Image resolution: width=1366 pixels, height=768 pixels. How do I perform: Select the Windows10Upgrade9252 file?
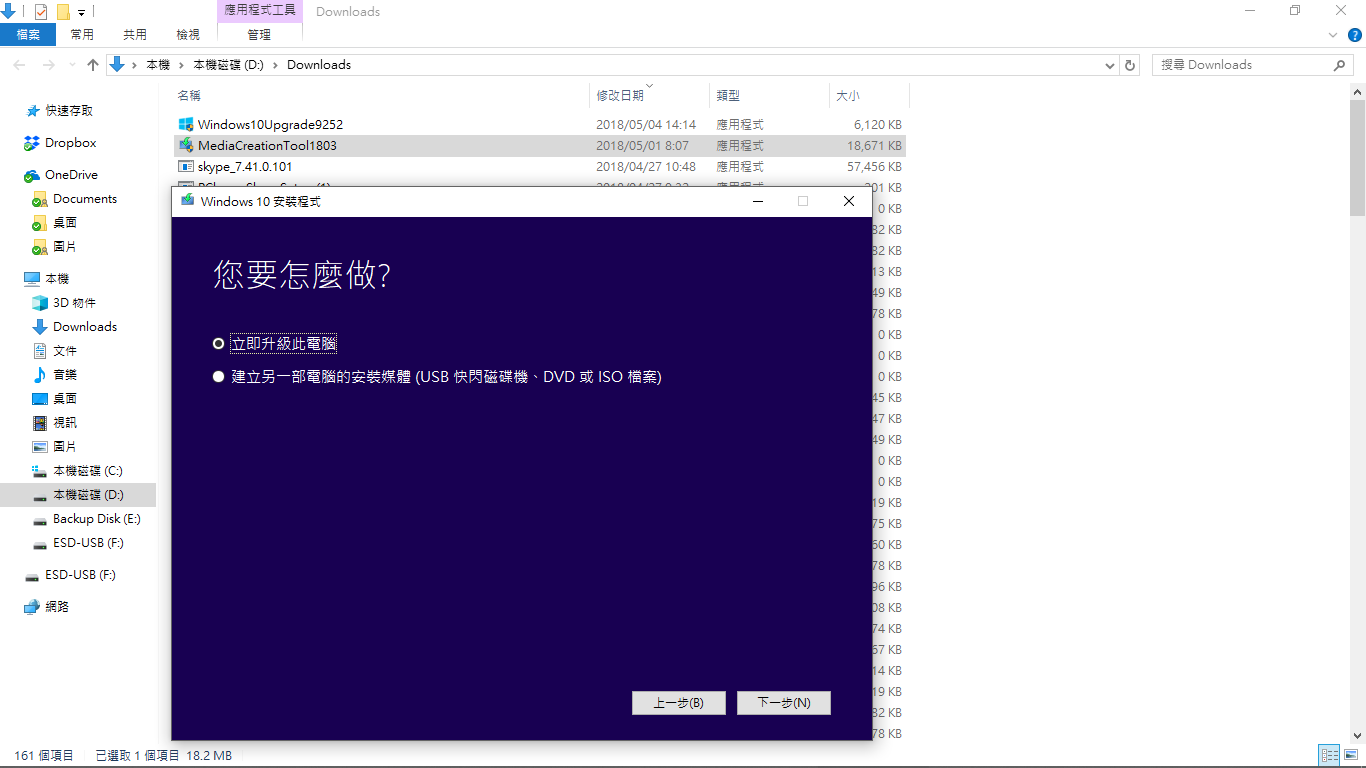pos(540,125)
